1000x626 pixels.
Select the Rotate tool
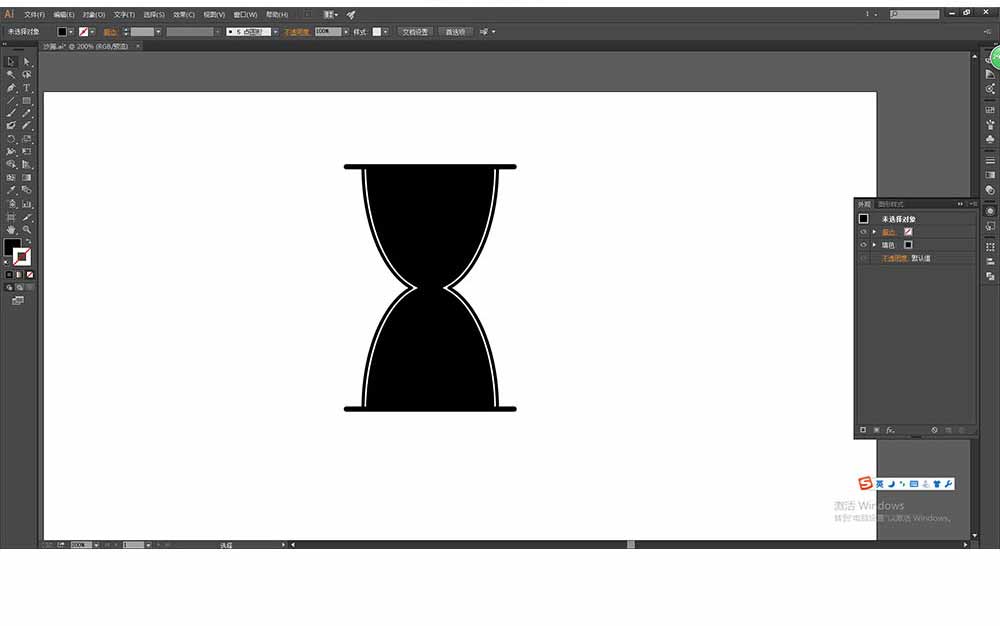(11, 139)
